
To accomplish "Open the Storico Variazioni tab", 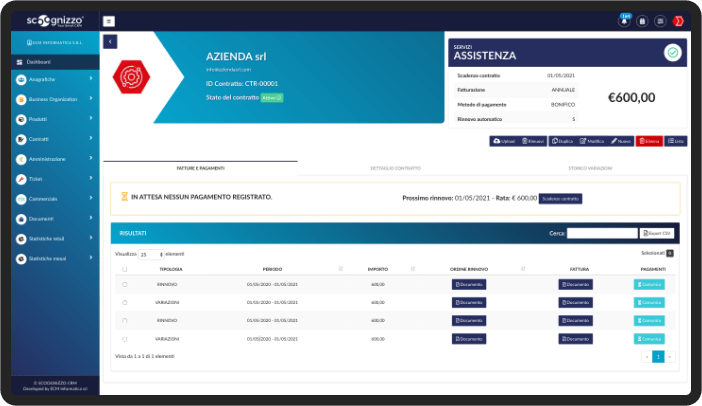I will 590,168.
